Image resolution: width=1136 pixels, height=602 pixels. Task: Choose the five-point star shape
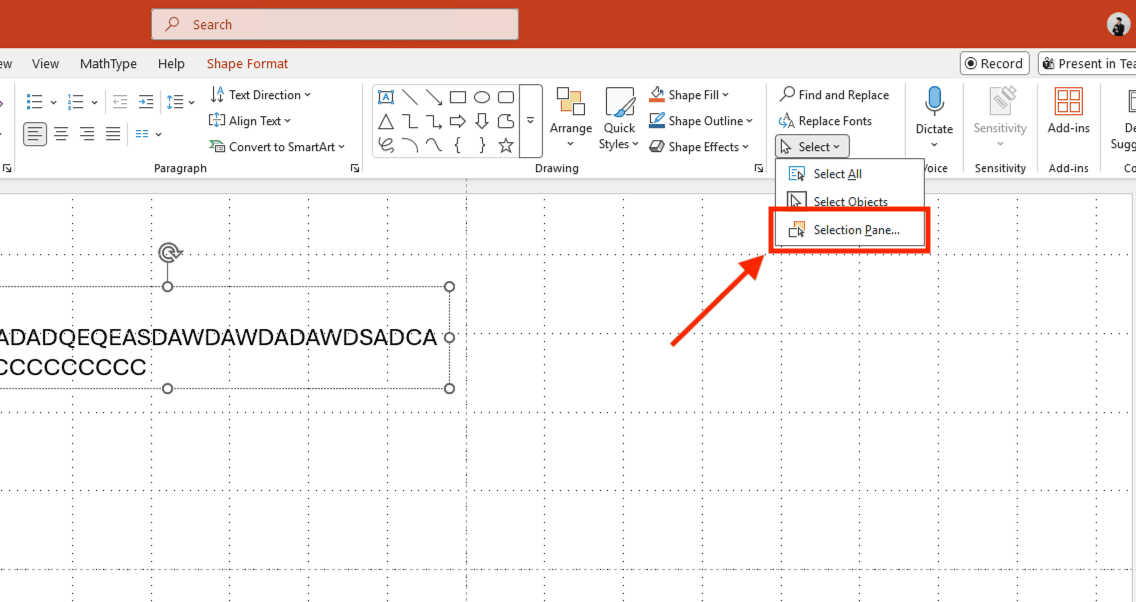pyautogui.click(x=506, y=146)
